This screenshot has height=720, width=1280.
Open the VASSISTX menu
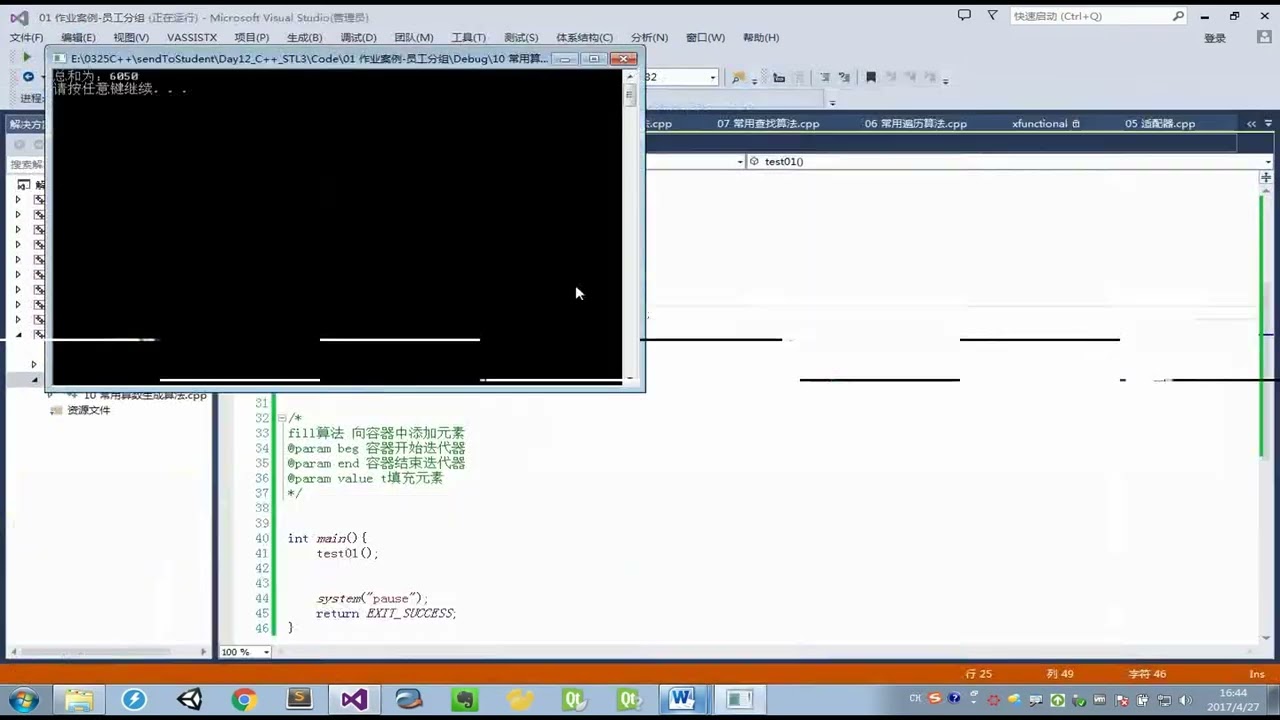(x=192, y=37)
